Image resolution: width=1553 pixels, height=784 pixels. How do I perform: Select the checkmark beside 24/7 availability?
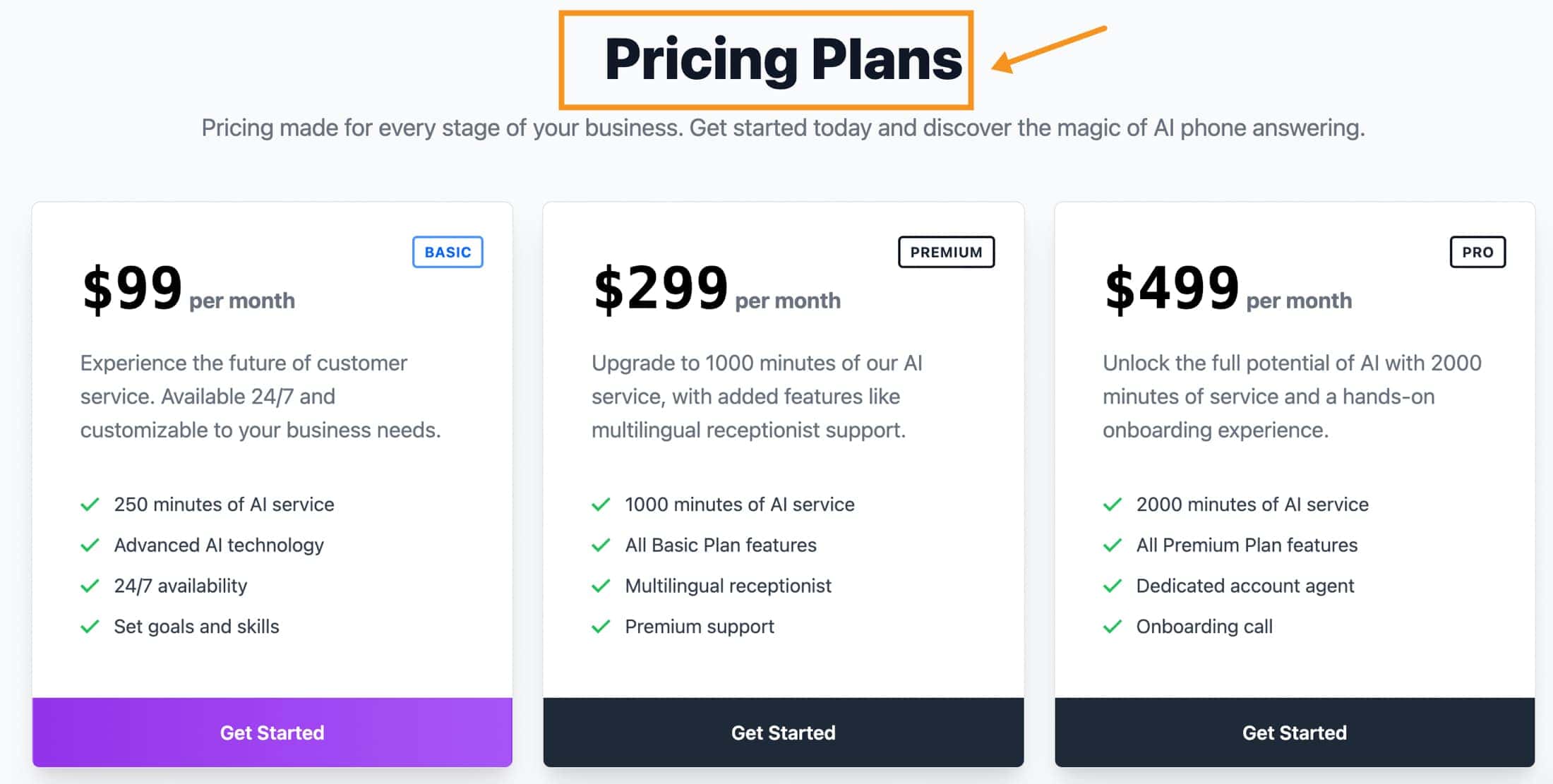pyautogui.click(x=90, y=586)
